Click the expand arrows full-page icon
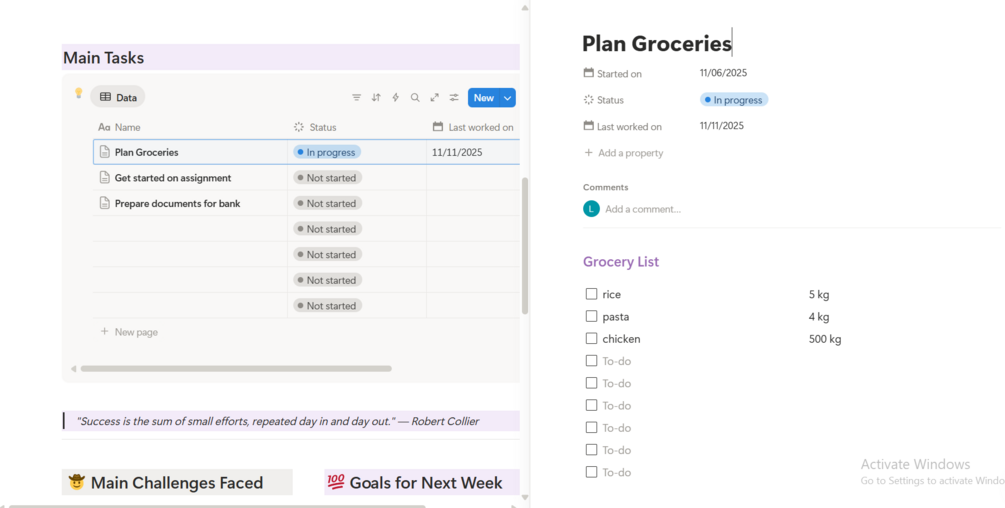This screenshot has width=1005, height=508. pos(435,98)
